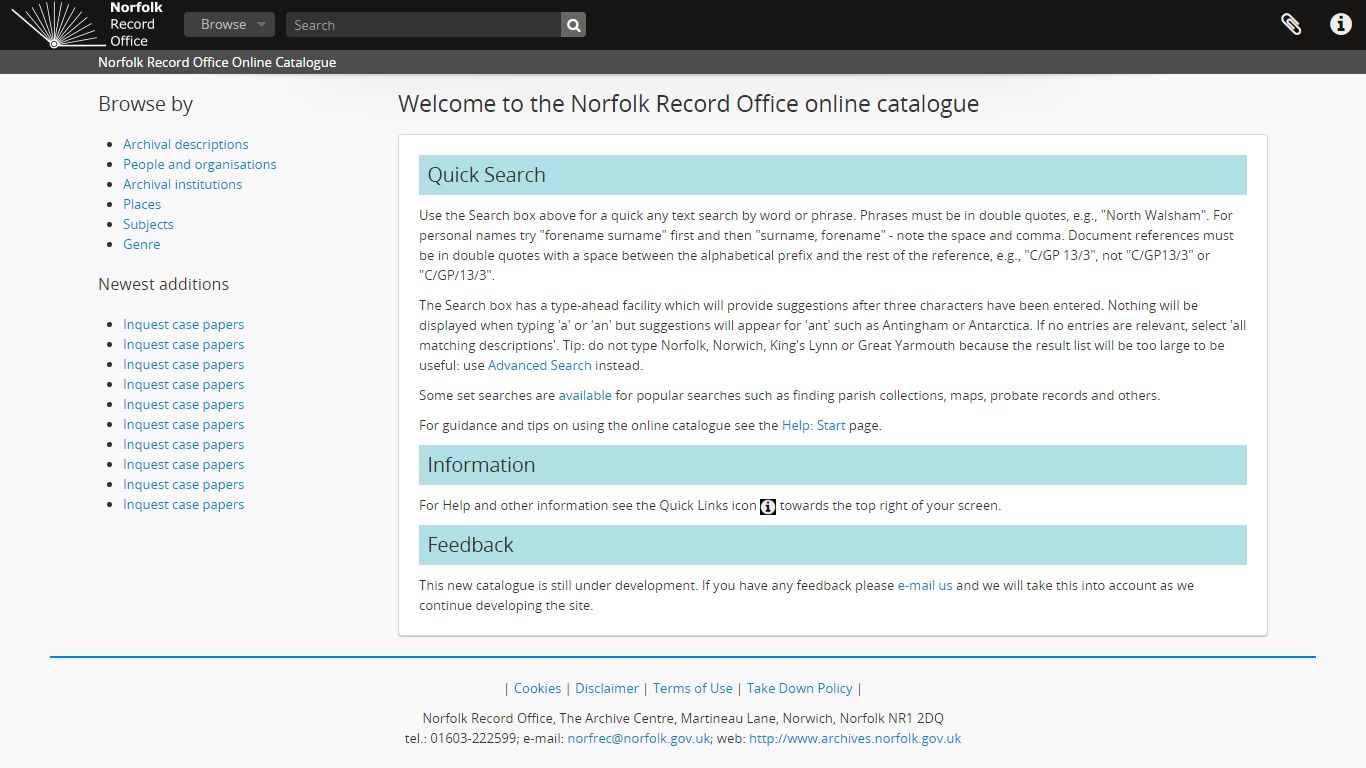Click the Browse by heading
The width and height of the screenshot is (1366, 768).
point(146,104)
